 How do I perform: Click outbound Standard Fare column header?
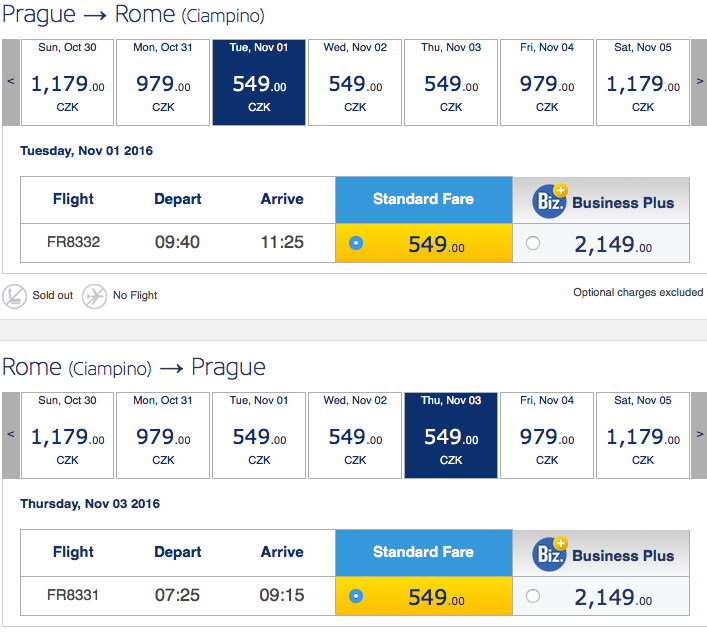click(424, 200)
